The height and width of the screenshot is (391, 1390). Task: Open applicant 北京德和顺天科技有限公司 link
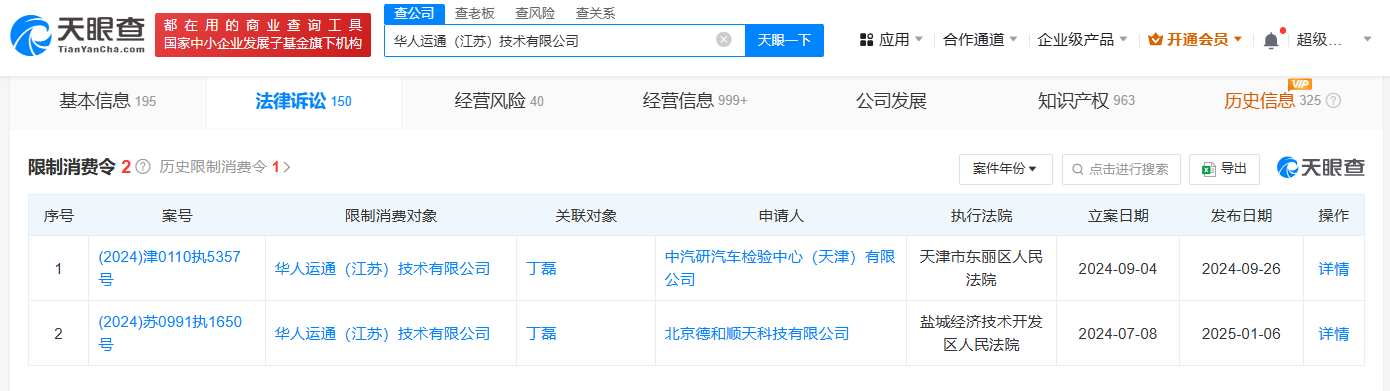757,333
